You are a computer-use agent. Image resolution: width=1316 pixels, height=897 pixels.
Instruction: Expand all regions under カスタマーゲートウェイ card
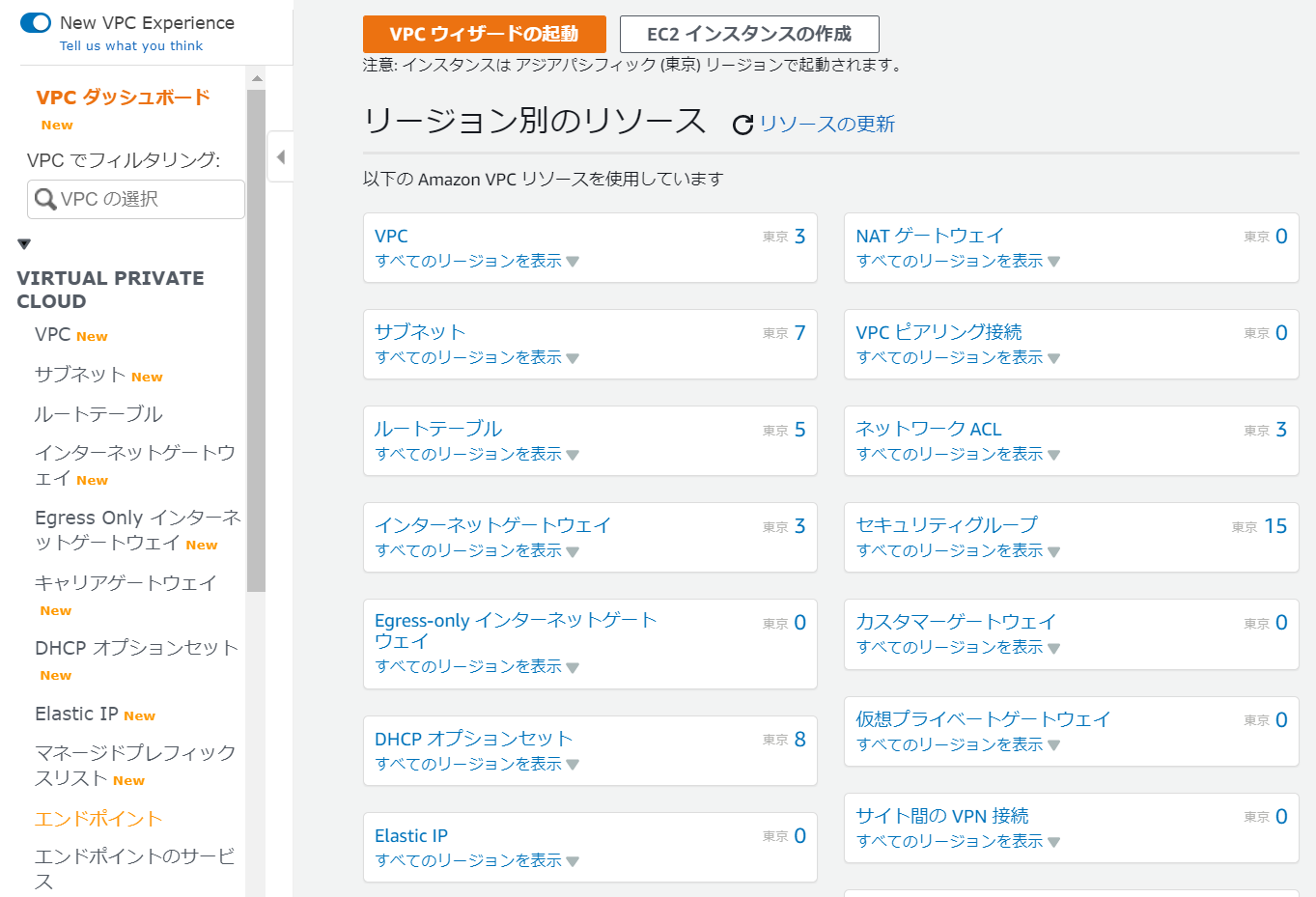(x=959, y=647)
